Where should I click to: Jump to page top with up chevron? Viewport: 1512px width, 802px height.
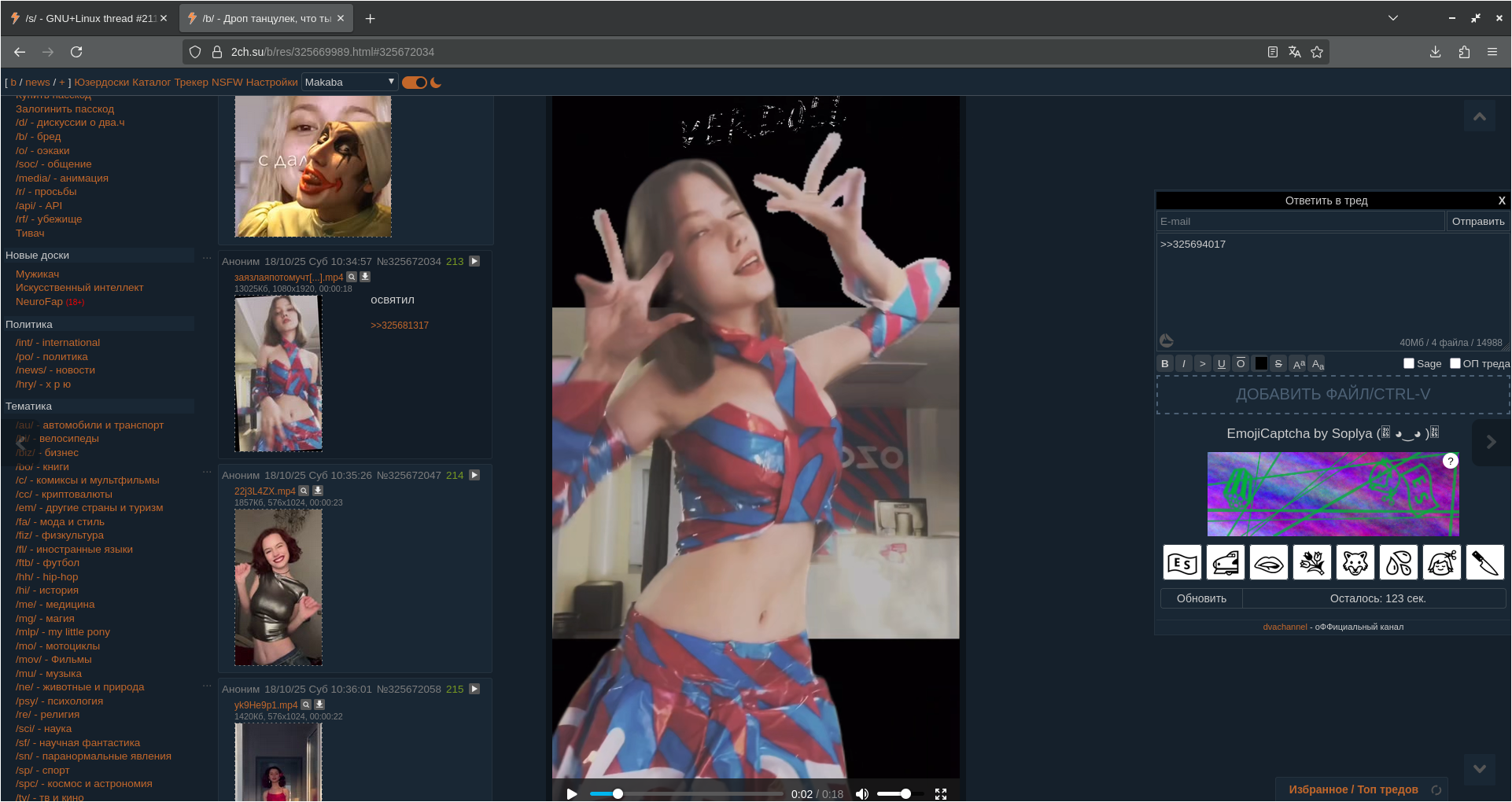(x=1480, y=116)
